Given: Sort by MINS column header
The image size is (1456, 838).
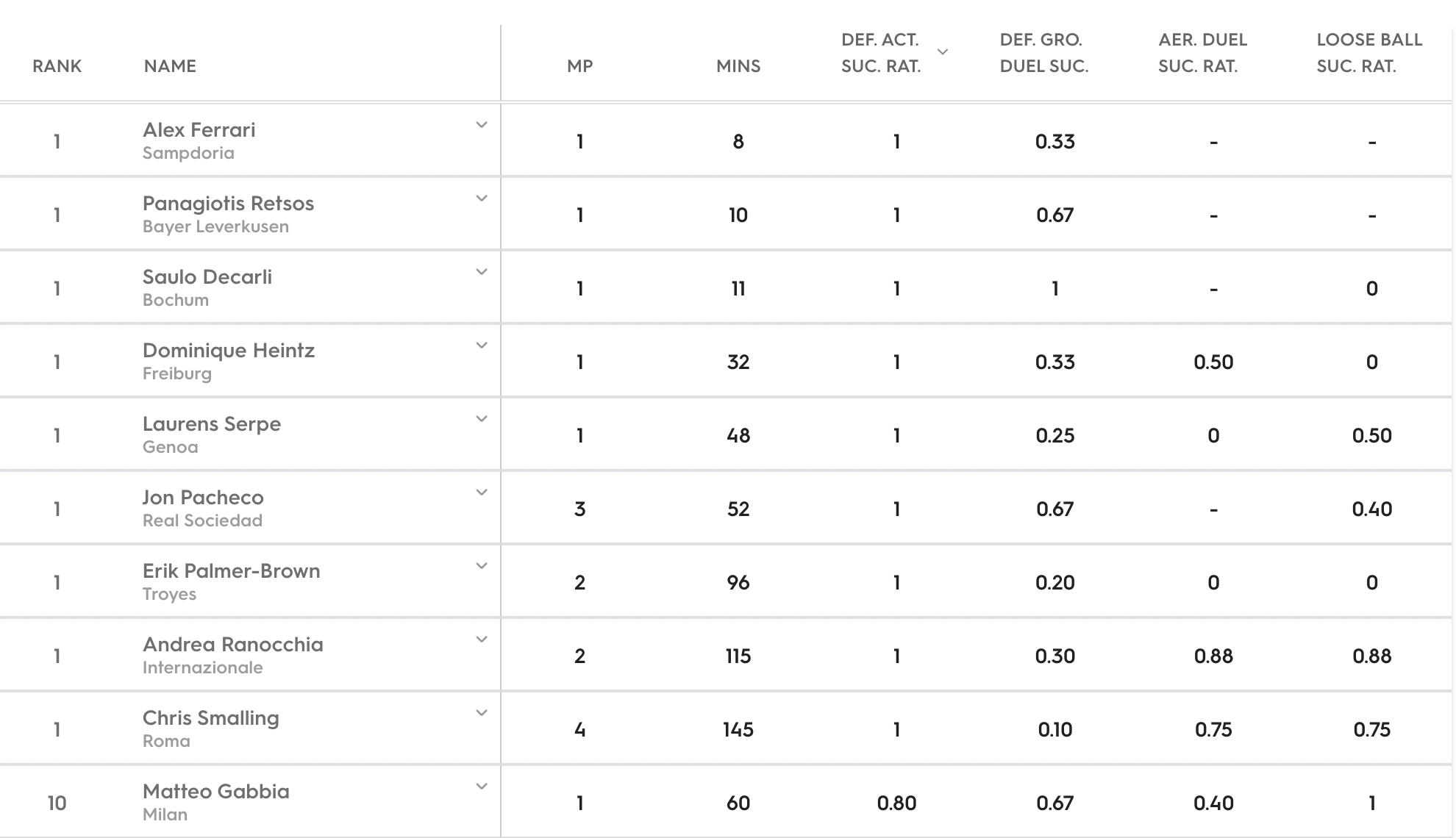Looking at the screenshot, I should point(738,66).
